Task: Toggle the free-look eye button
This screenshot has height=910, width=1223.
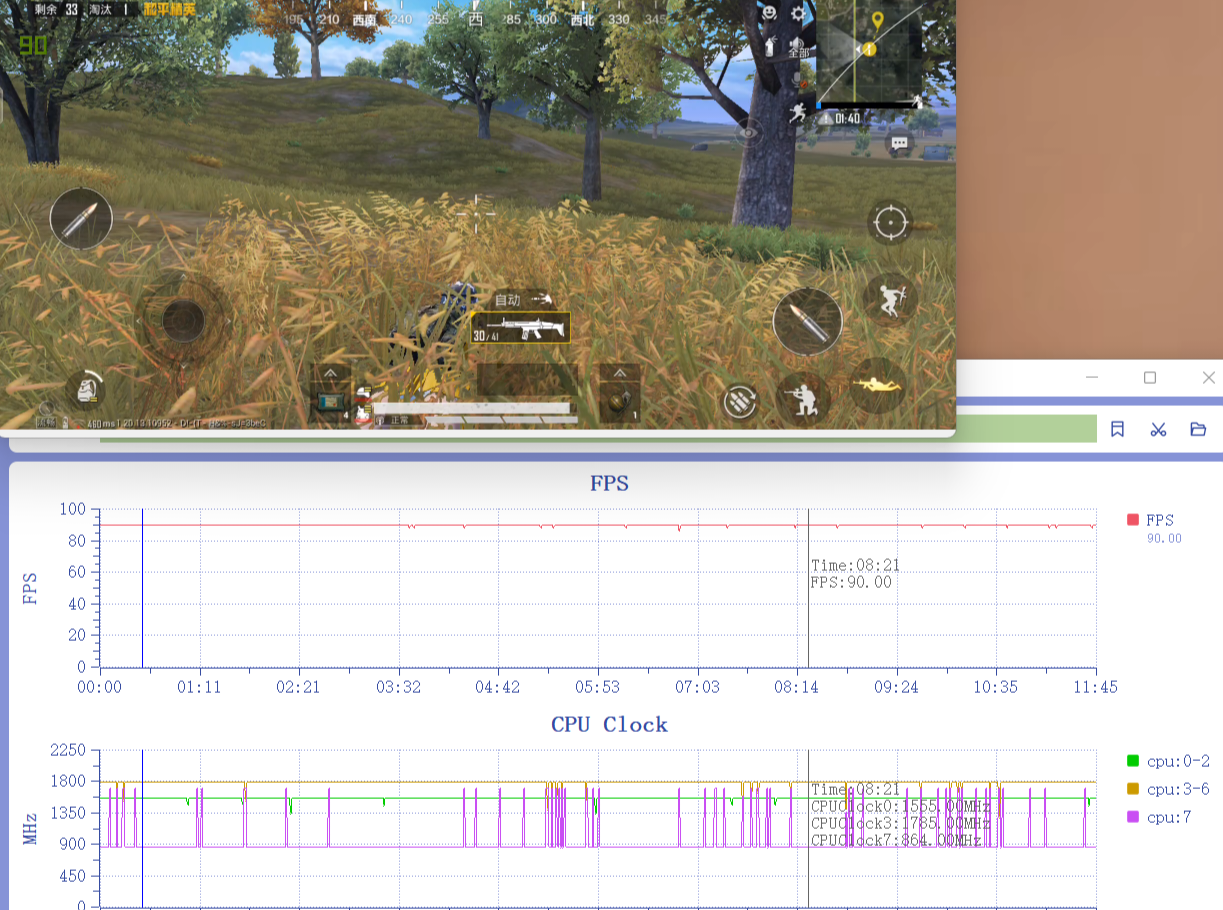Action: click(748, 132)
